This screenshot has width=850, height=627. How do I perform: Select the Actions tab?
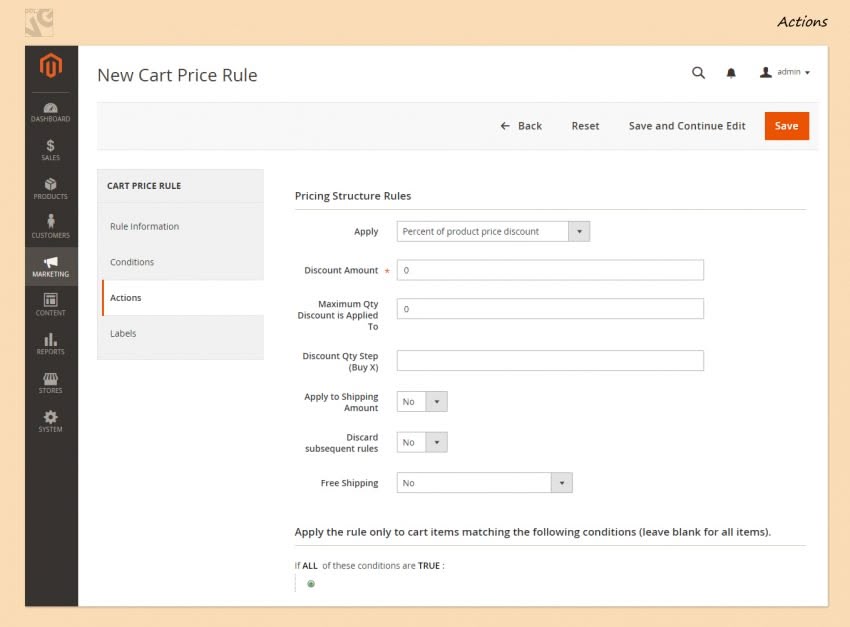tap(183, 298)
